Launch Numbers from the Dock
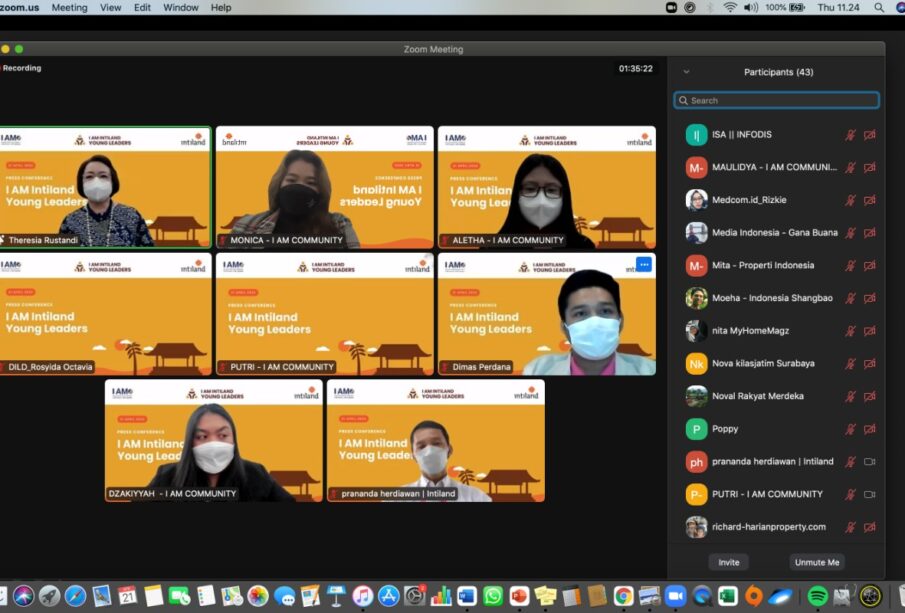Image resolution: width=905 pixels, height=613 pixels. click(x=440, y=596)
